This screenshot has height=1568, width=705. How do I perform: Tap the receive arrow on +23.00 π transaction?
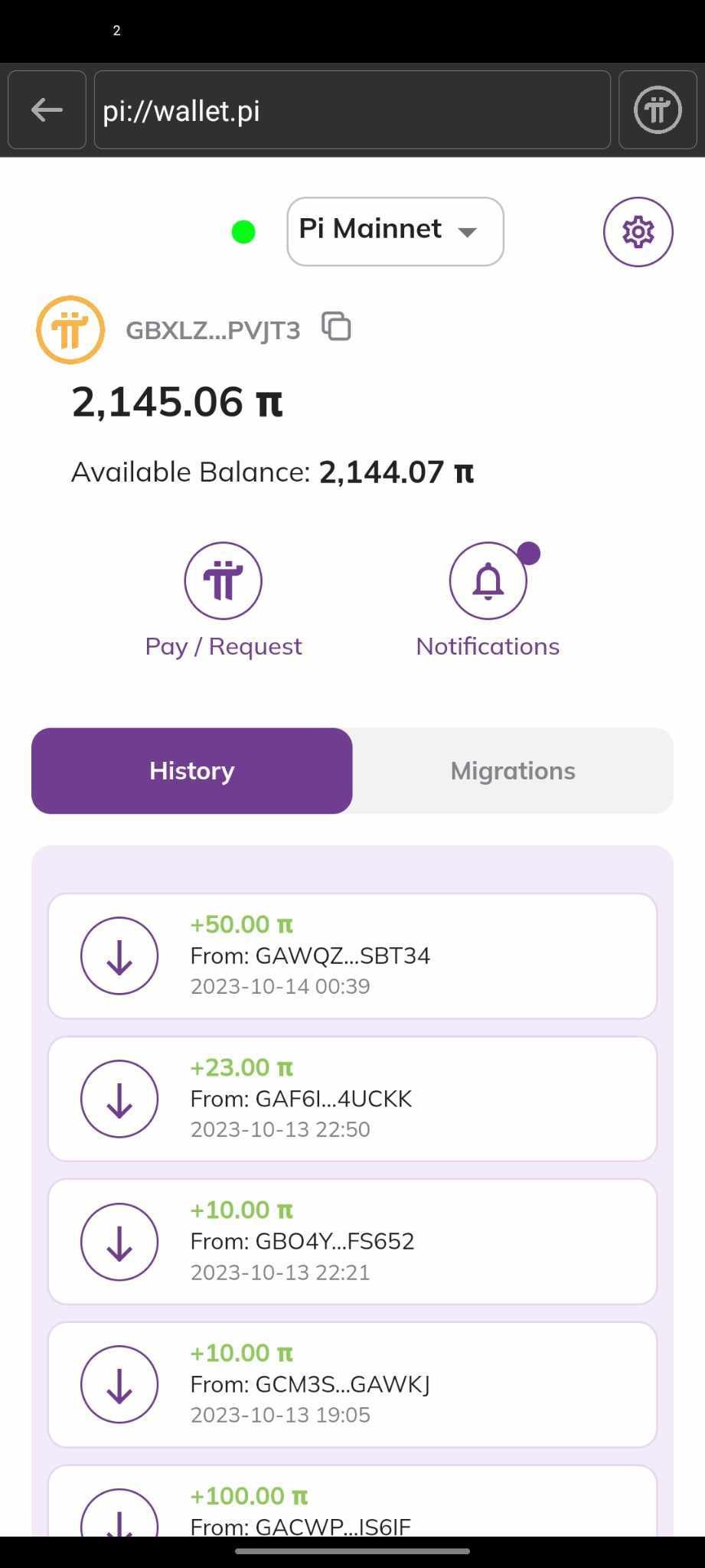pyautogui.click(x=119, y=1099)
